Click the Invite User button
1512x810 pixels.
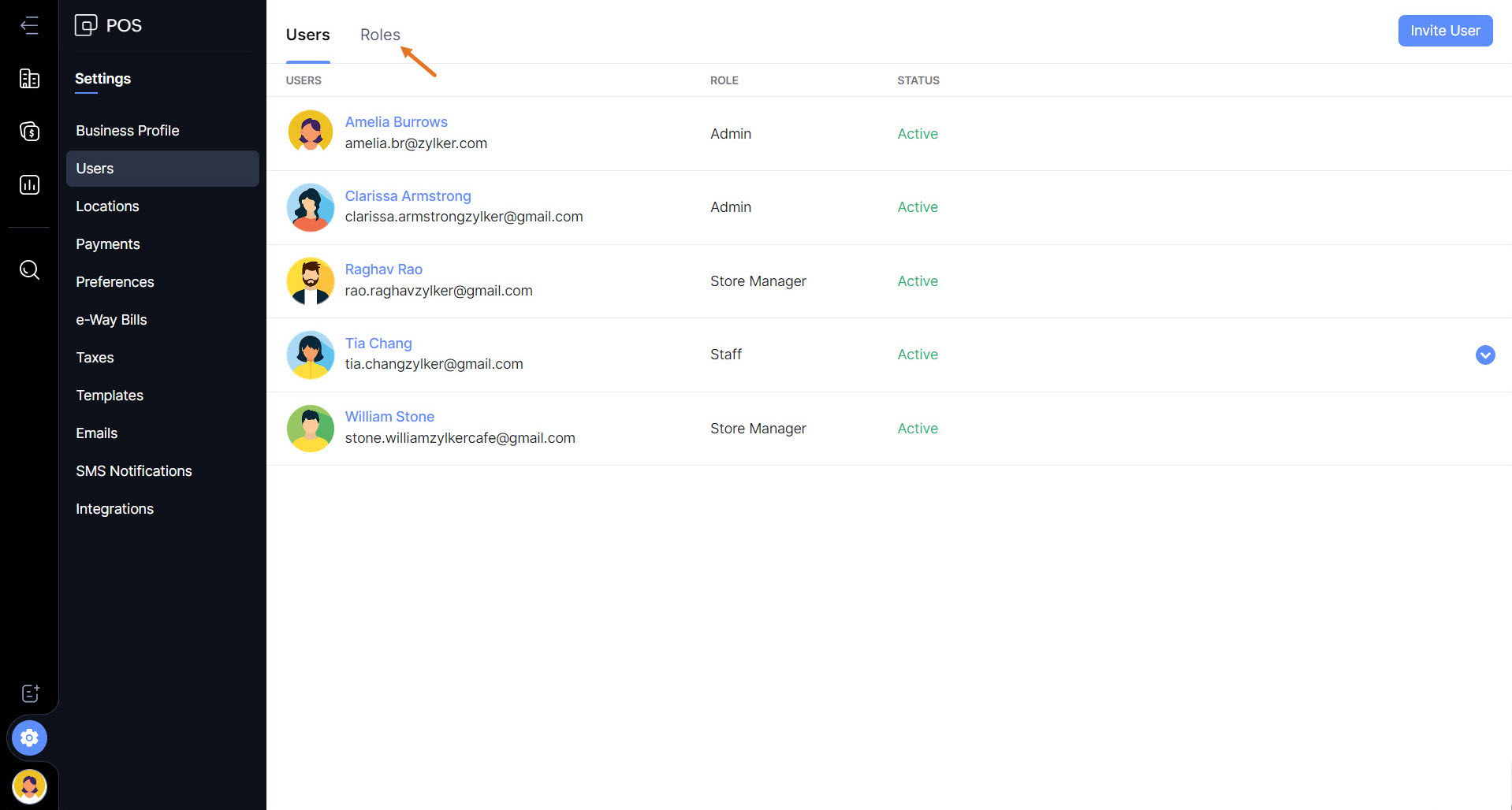coord(1444,31)
